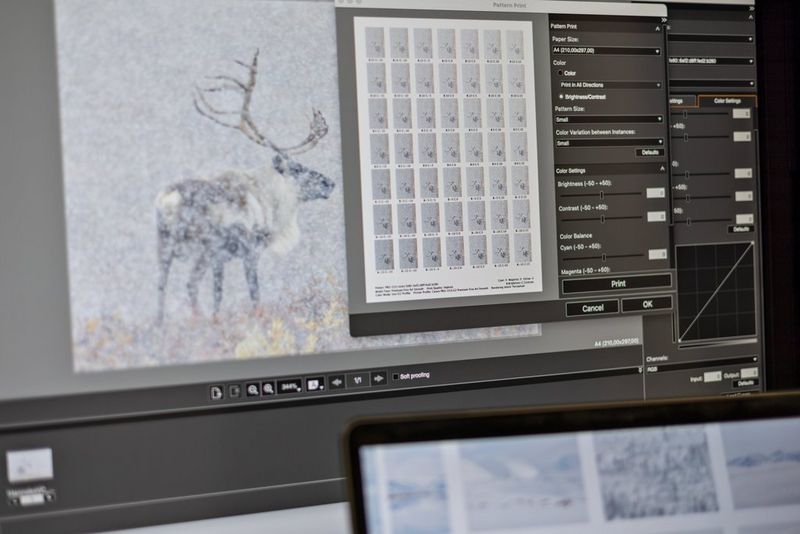The width and height of the screenshot is (800, 534).
Task: Open the zoom percentage dropdown
Action: tap(290, 387)
